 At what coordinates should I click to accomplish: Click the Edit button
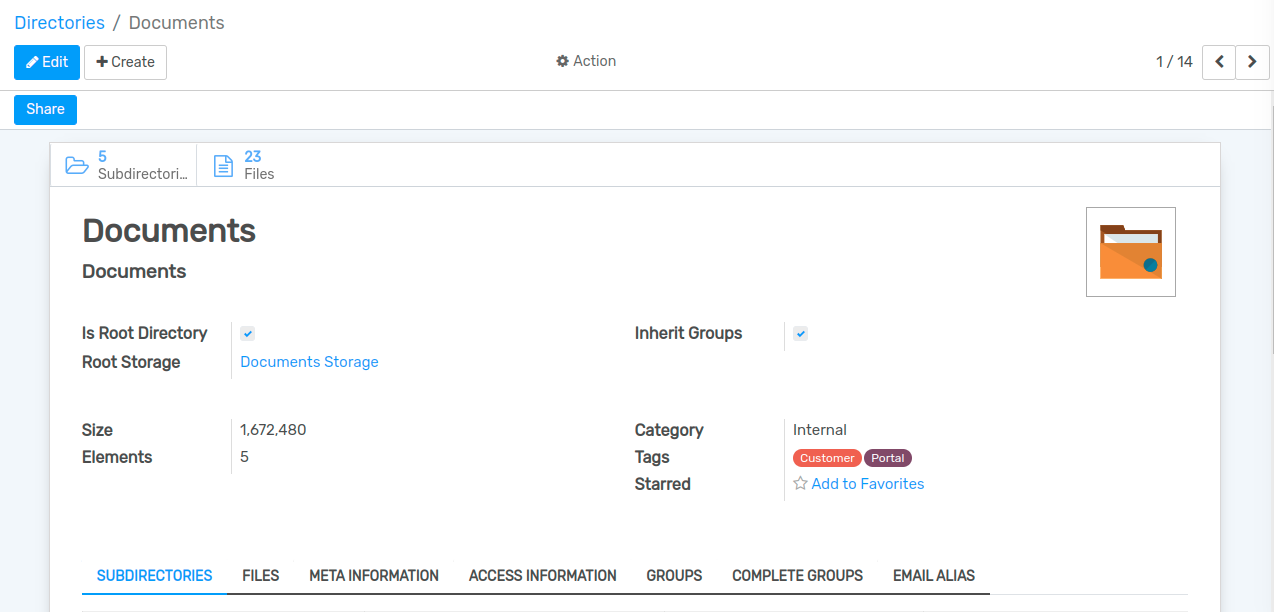(47, 62)
